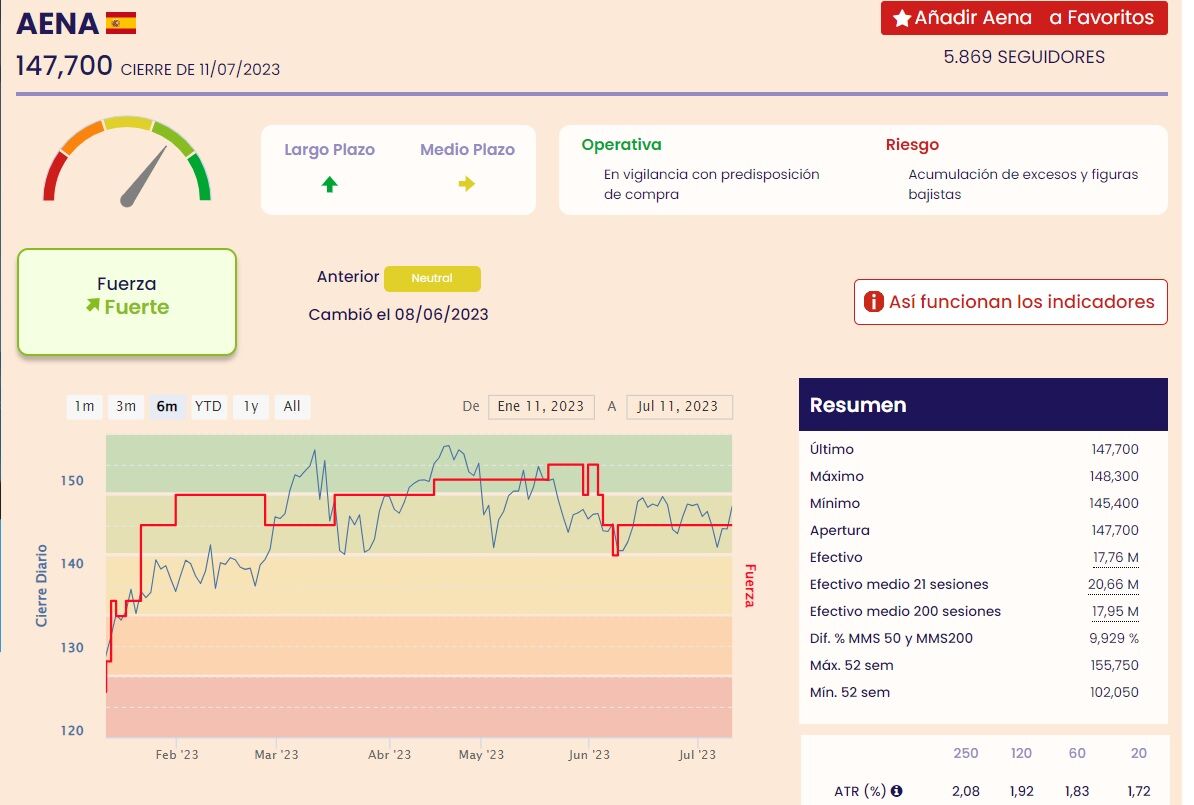The height and width of the screenshot is (805, 1194).
Task: Select the YTD chart range
Action: coord(208,406)
